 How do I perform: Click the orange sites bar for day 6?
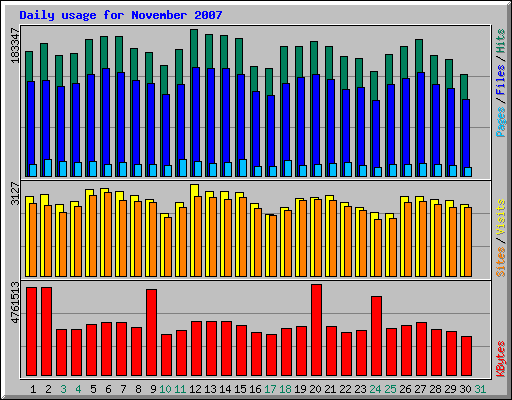pos(108,234)
